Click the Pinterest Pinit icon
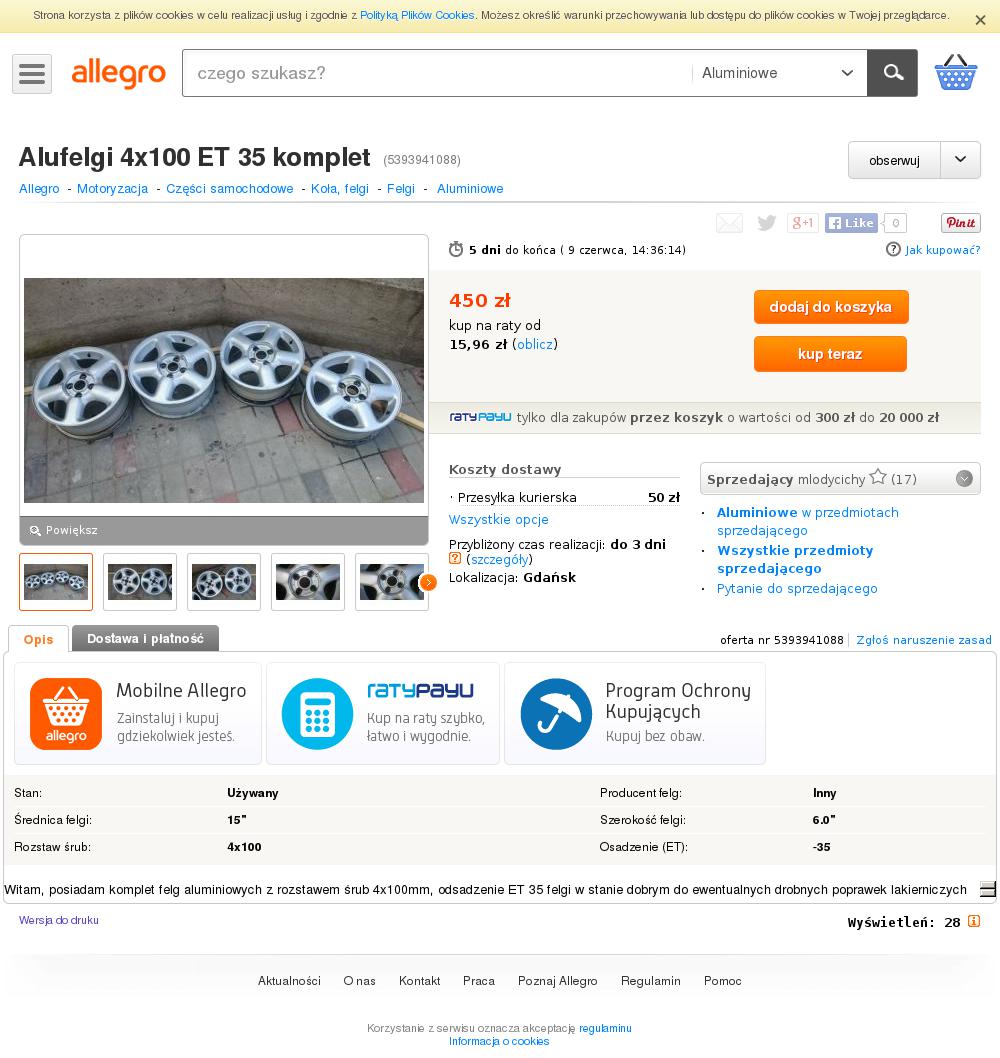The height and width of the screenshot is (1058, 1000). pyautogui.click(x=960, y=223)
